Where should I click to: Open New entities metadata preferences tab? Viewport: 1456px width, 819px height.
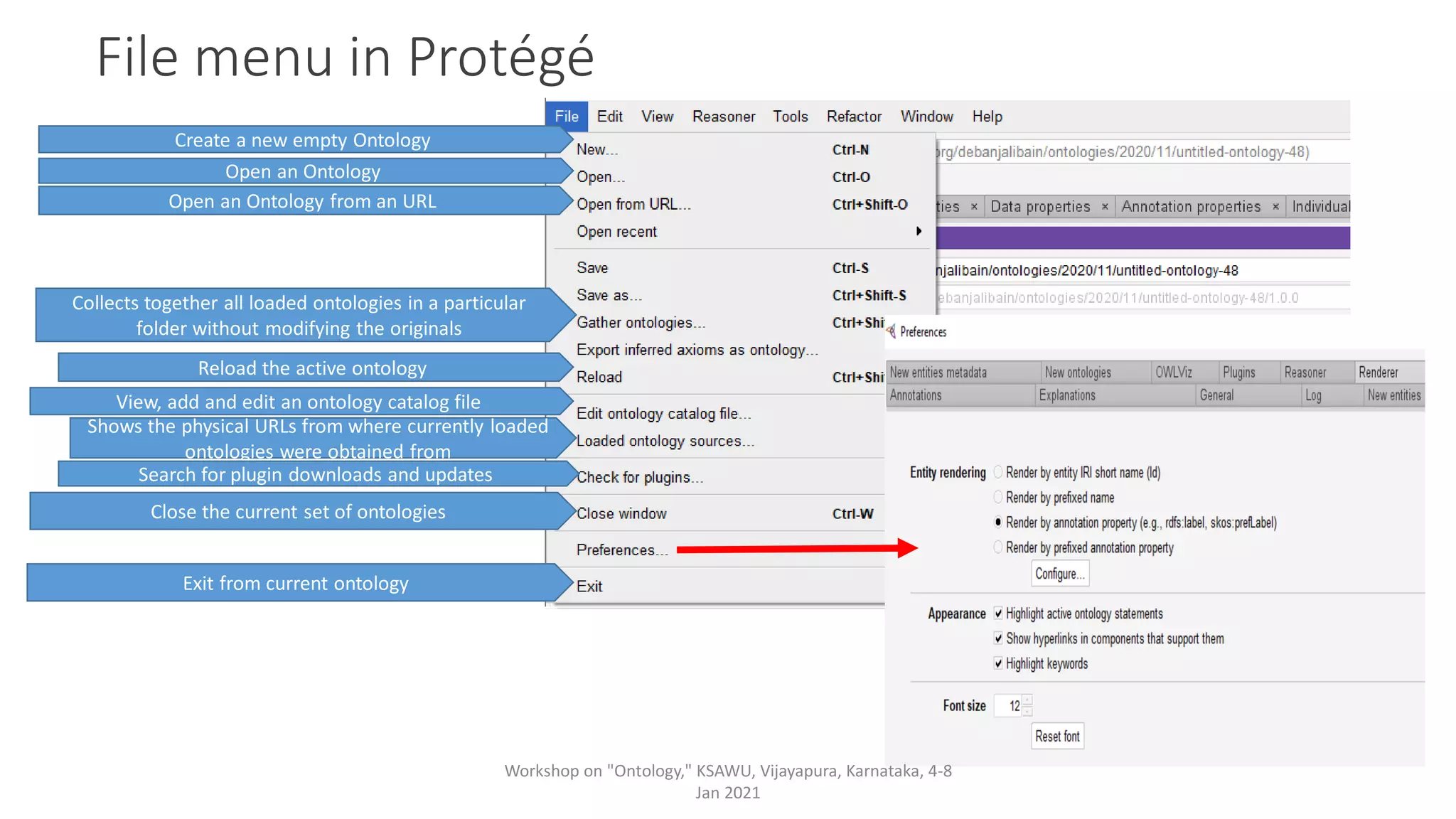pos(963,373)
